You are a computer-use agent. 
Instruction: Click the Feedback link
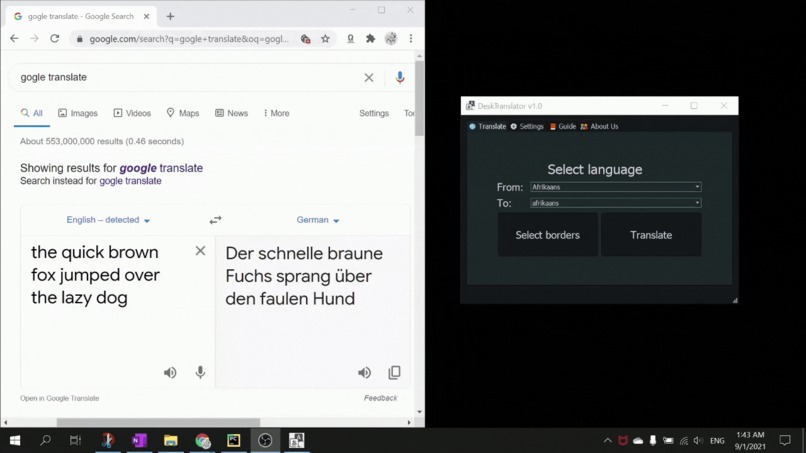click(x=380, y=398)
